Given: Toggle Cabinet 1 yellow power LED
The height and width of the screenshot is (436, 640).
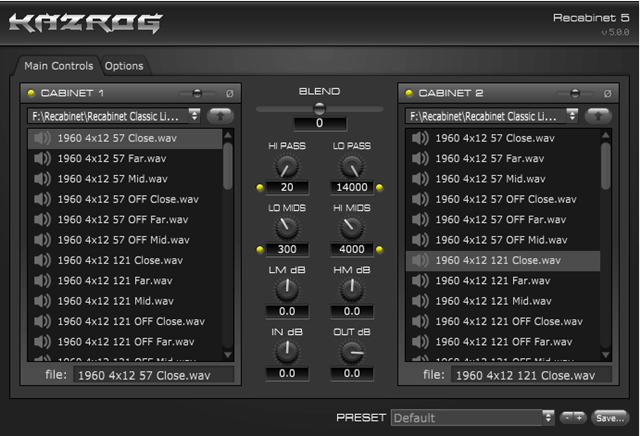Looking at the screenshot, I should click(x=31, y=93).
